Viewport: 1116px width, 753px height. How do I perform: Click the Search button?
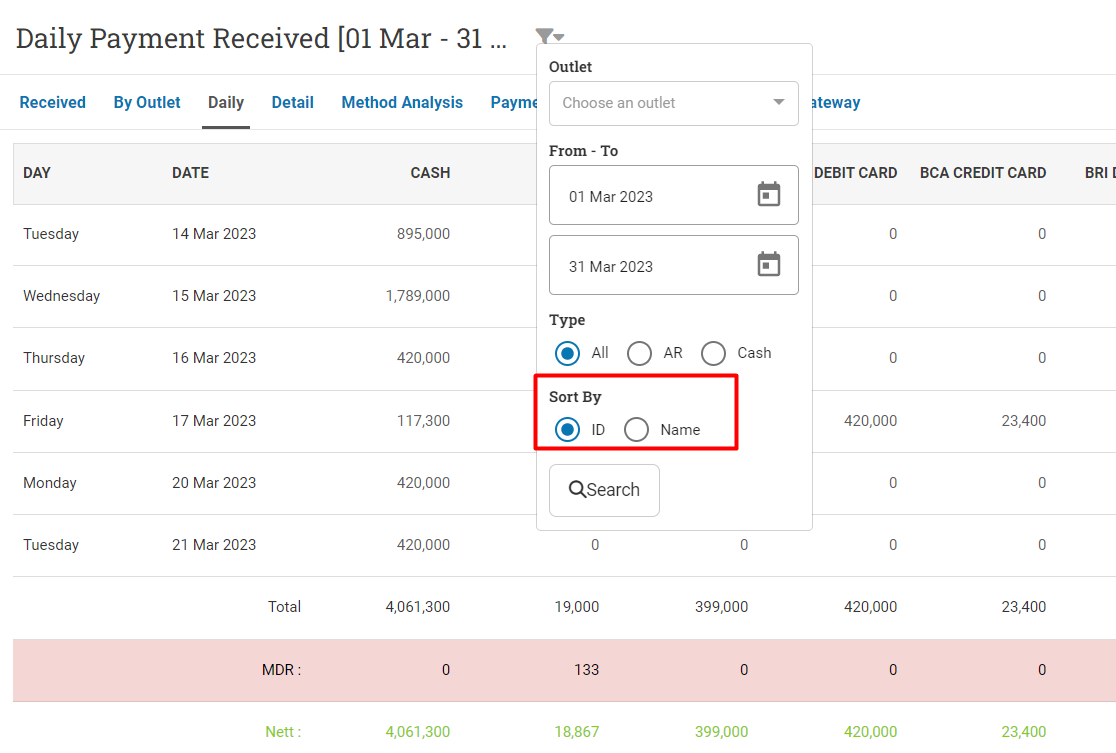point(604,490)
